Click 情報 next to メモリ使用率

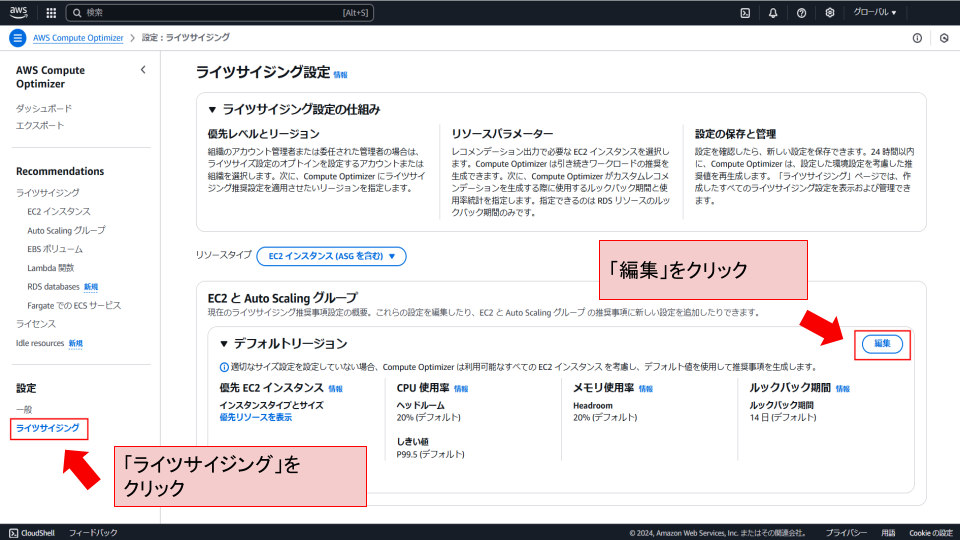[x=646, y=389]
